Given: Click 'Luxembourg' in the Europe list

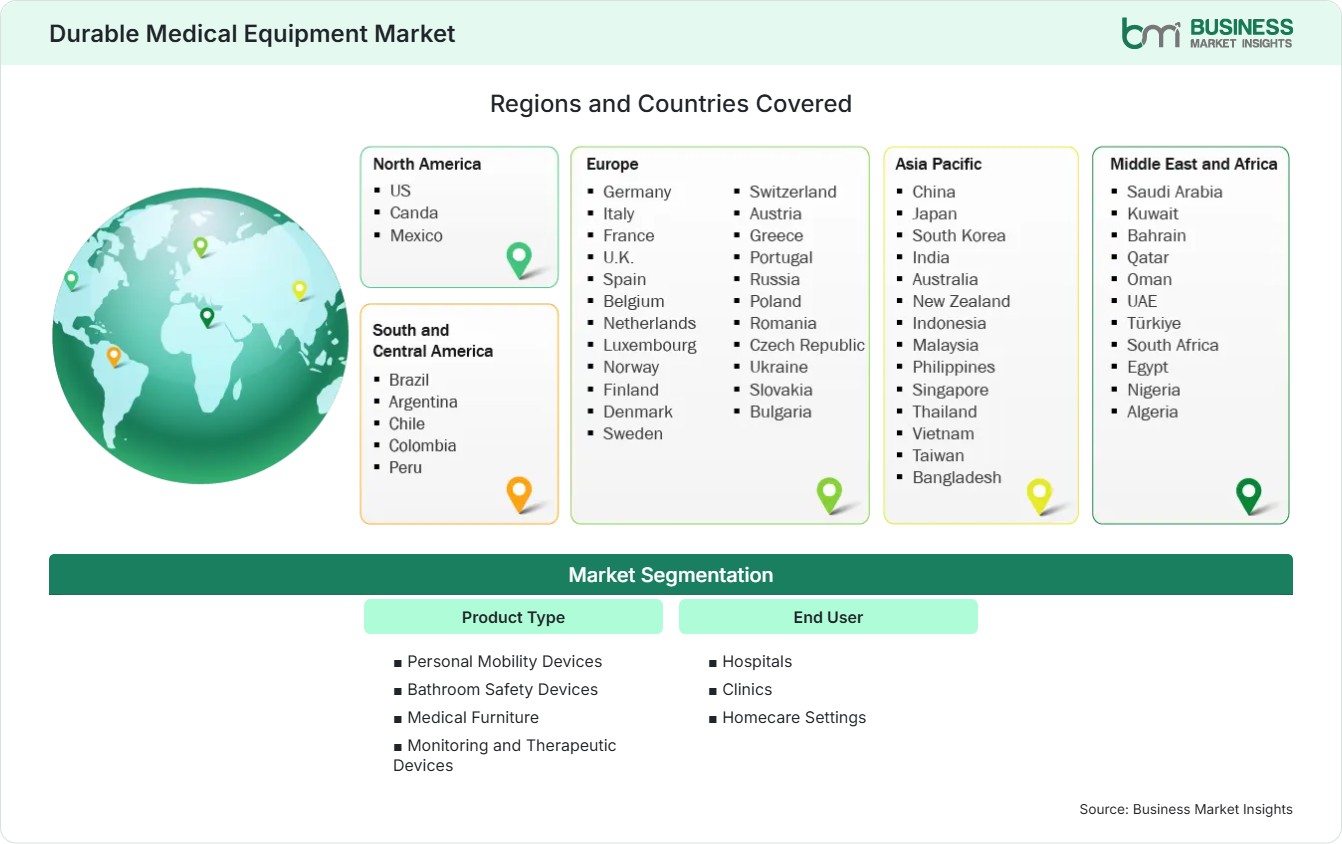Looking at the screenshot, I should [650, 346].
